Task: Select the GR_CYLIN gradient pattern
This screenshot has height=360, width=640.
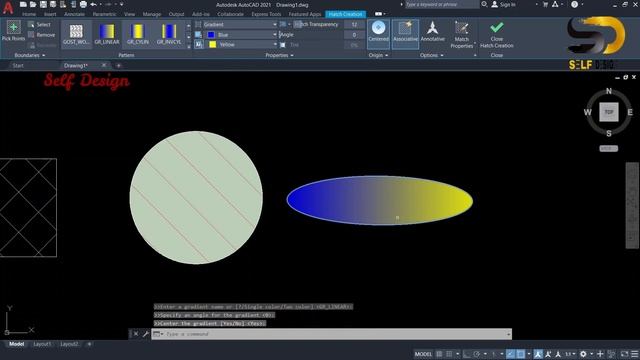Action: 138,34
